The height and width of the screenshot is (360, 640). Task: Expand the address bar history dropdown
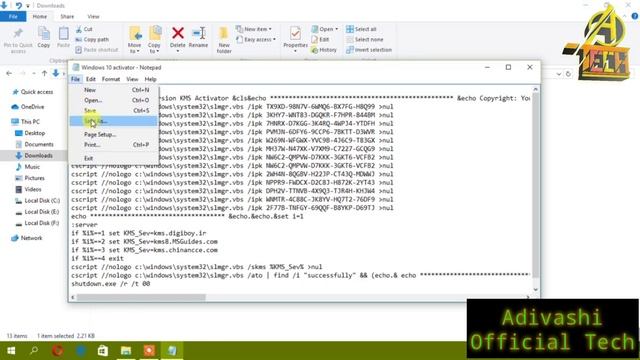(x=559, y=74)
